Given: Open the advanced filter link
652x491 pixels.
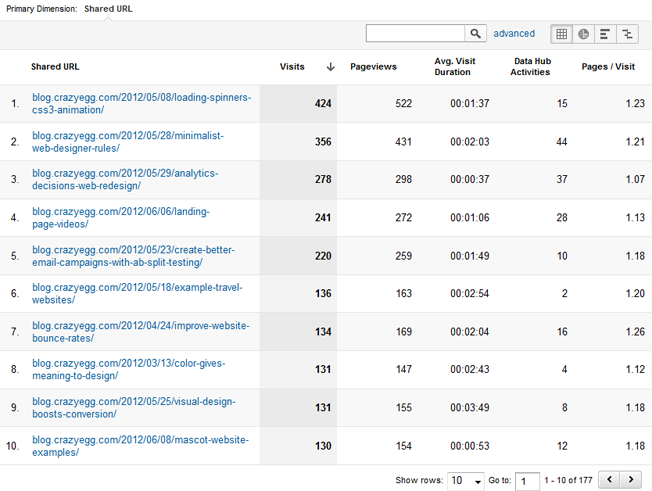Looking at the screenshot, I should pyautogui.click(x=514, y=34).
